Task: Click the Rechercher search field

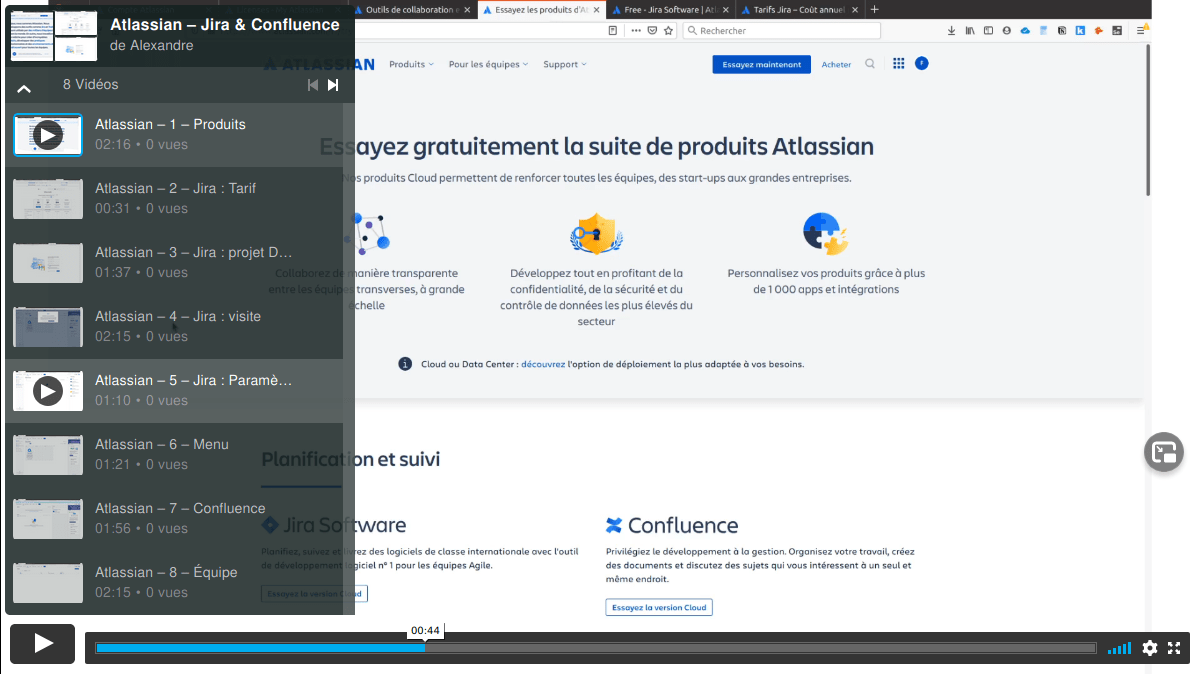Action: (781, 31)
